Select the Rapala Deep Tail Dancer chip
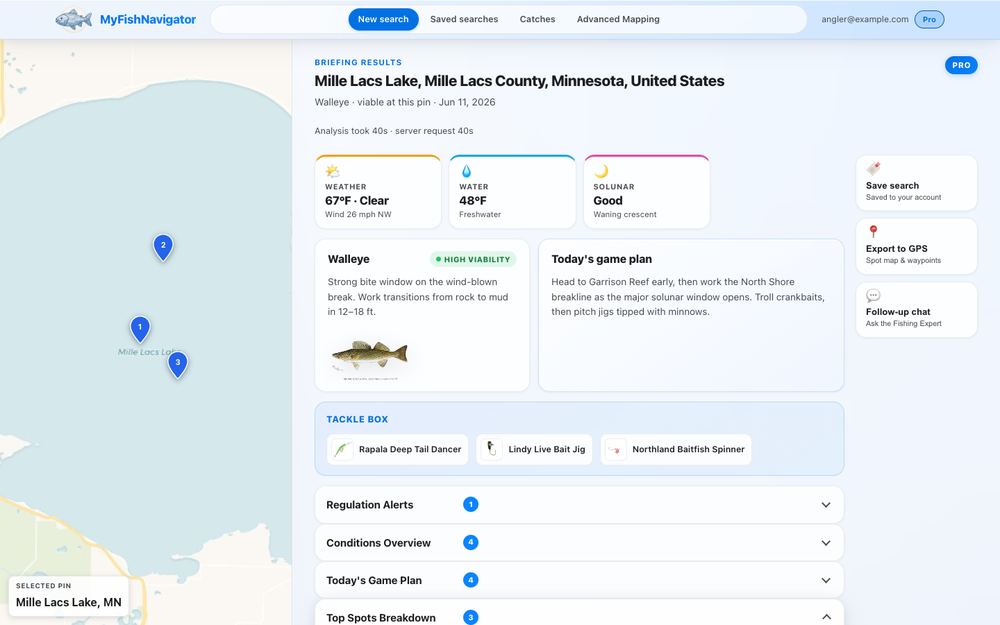Viewport: 1000px width, 625px height. click(397, 450)
